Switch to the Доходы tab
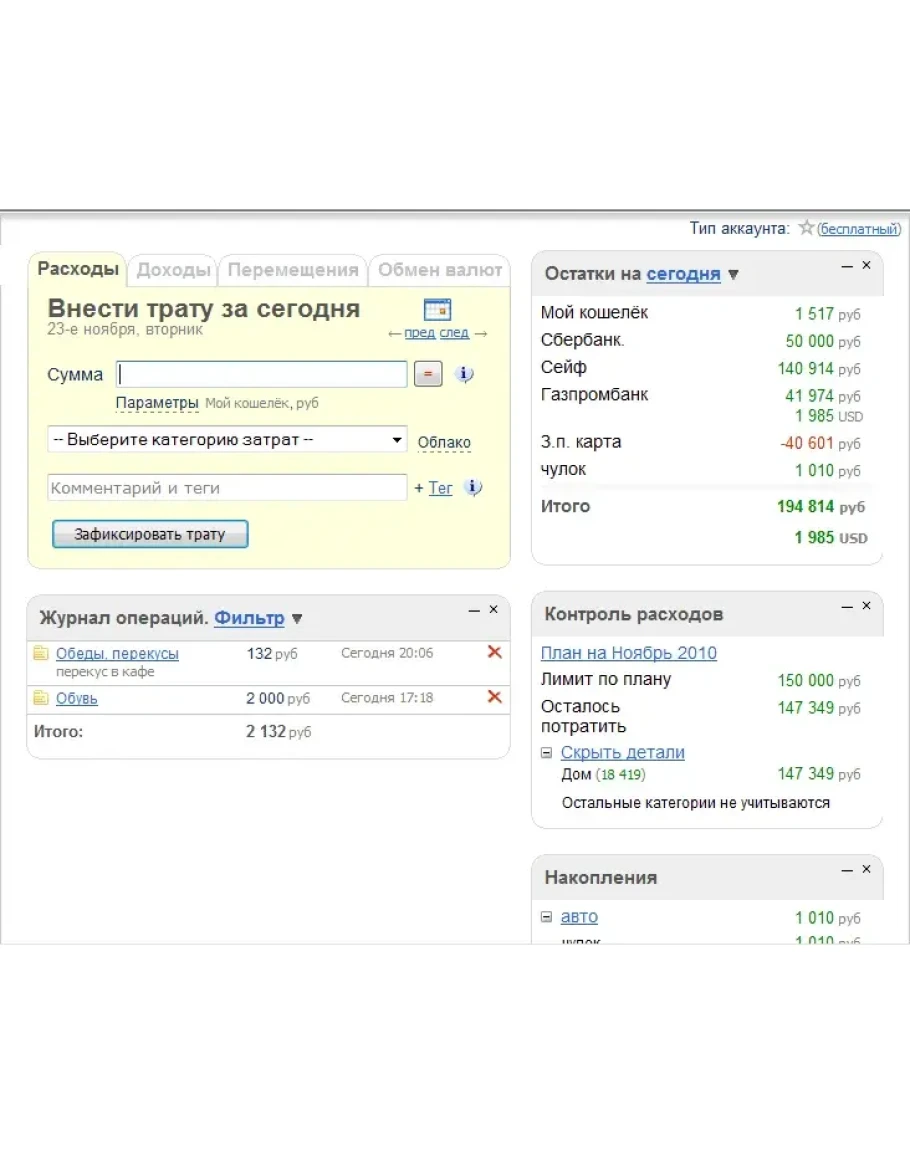The width and height of the screenshot is (910, 1155). (x=173, y=270)
